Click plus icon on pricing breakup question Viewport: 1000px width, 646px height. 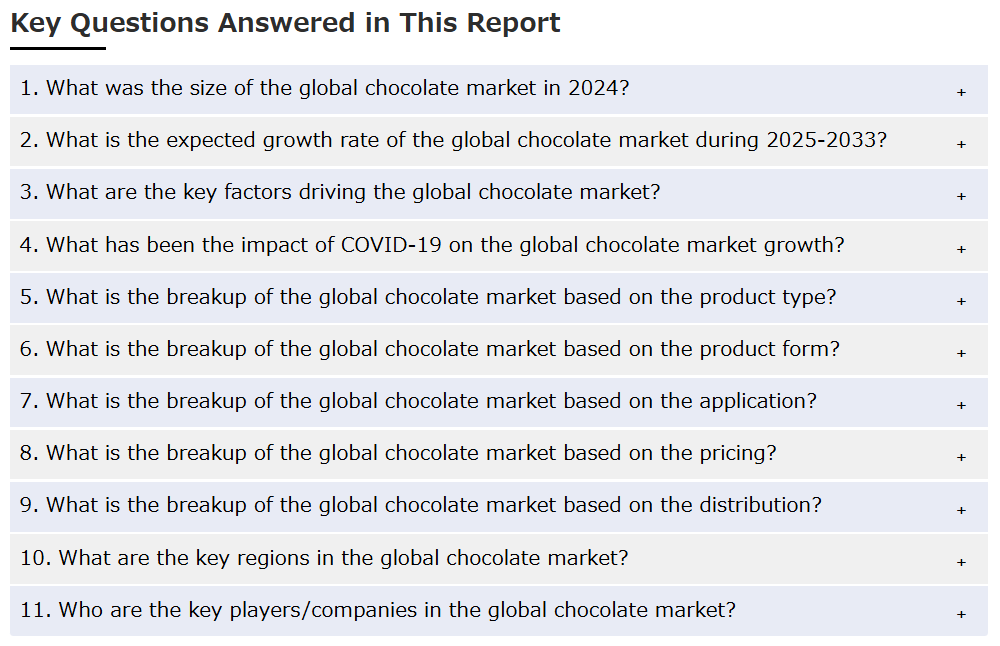tap(961, 457)
